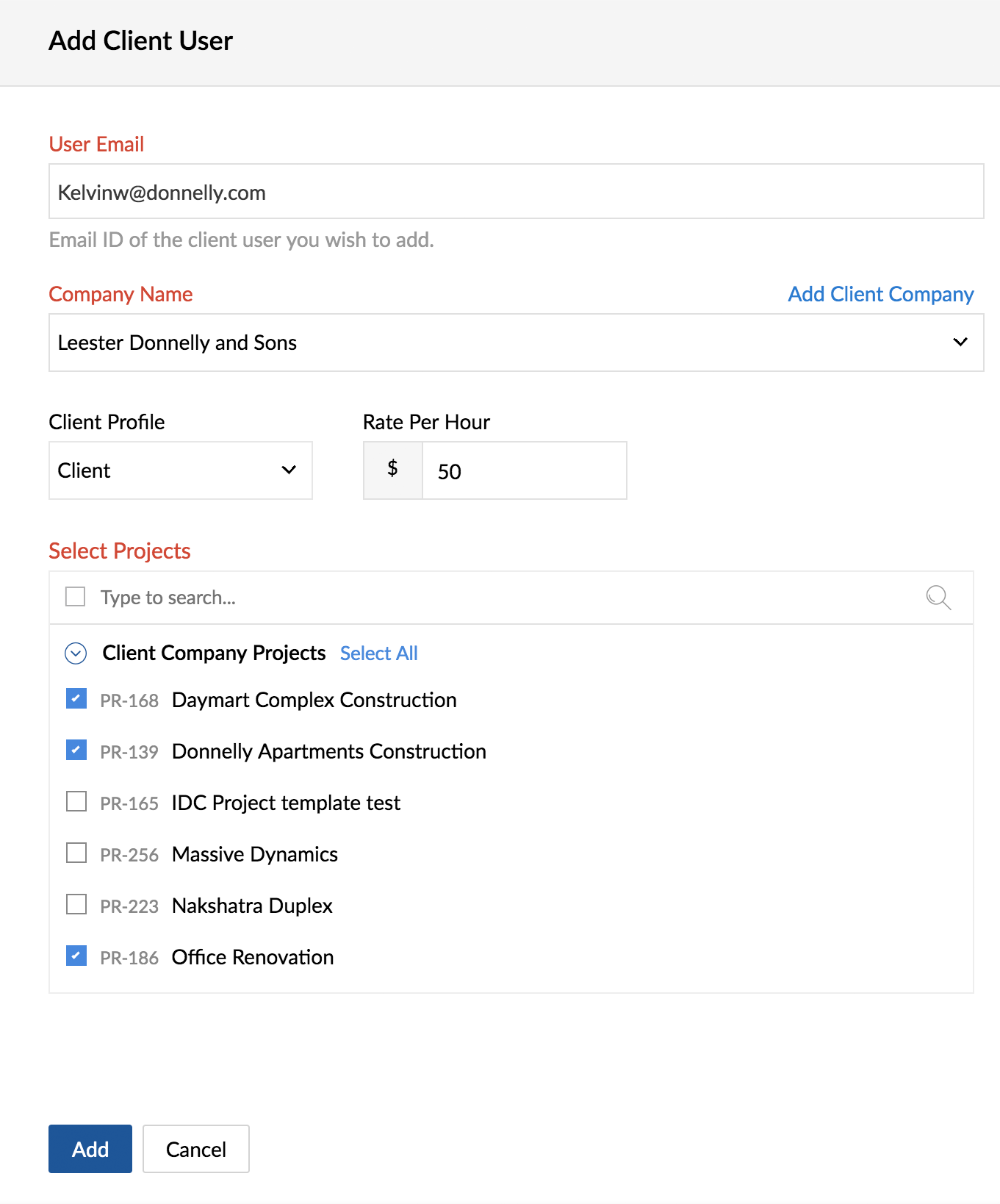Open the Company Name dropdown arrow

[x=960, y=343]
